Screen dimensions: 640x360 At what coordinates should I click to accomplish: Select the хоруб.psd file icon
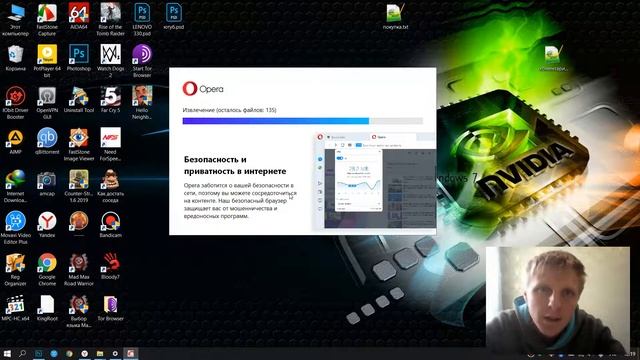click(x=174, y=16)
